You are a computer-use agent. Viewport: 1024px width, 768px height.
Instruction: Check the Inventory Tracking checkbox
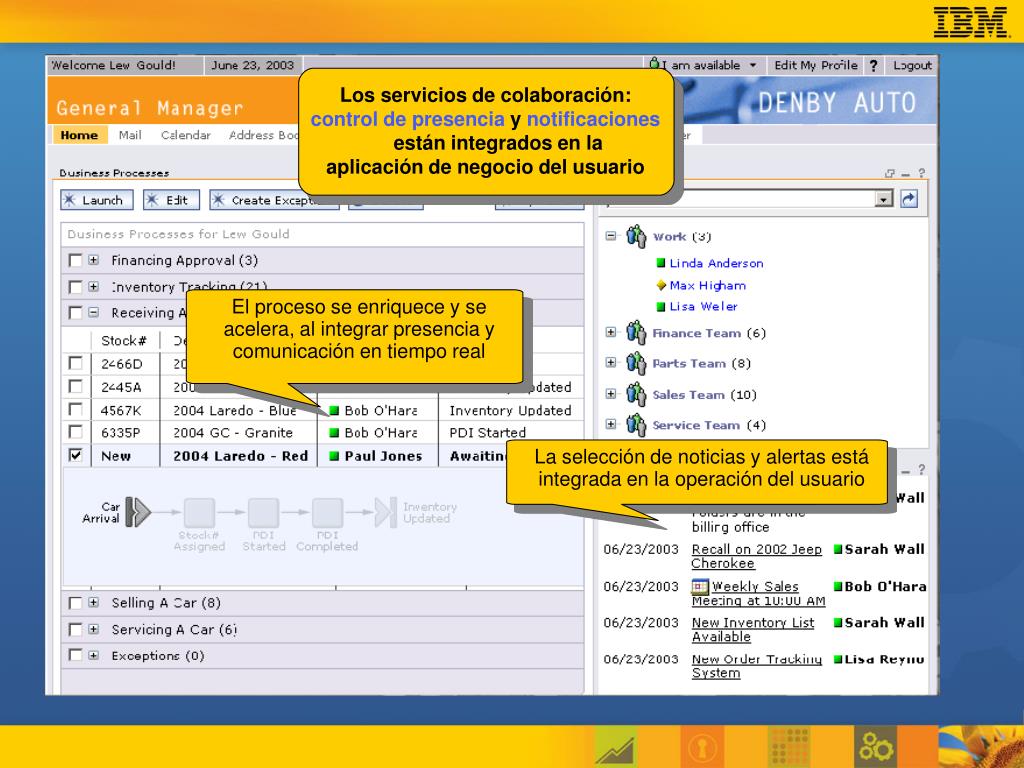(75, 287)
